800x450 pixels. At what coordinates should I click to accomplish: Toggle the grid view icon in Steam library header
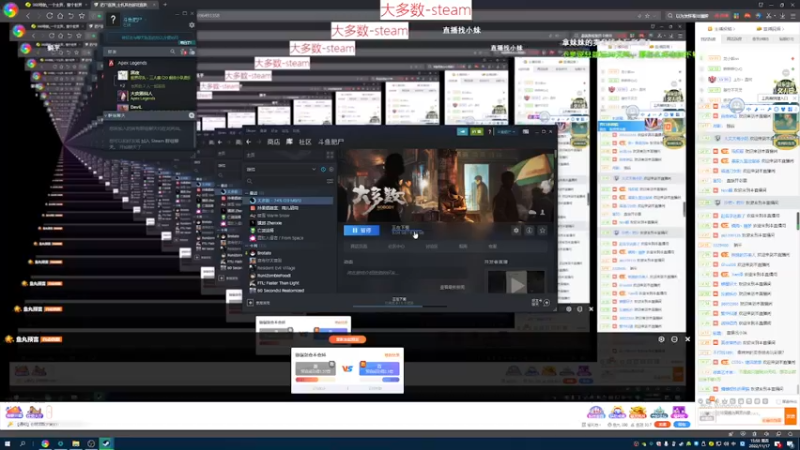click(x=330, y=155)
